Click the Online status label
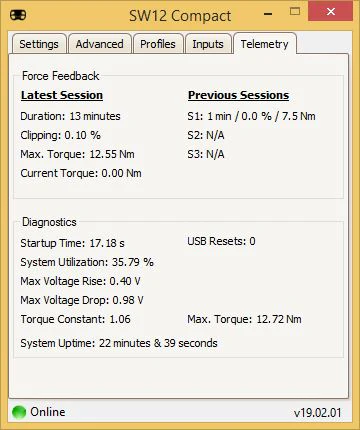Screen dimensions: 360x430 pyautogui.click(x=48, y=412)
